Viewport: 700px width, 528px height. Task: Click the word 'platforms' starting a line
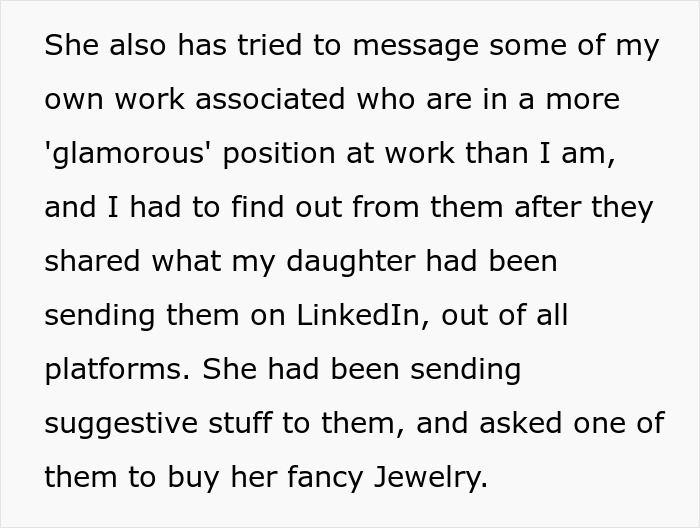click(115, 370)
